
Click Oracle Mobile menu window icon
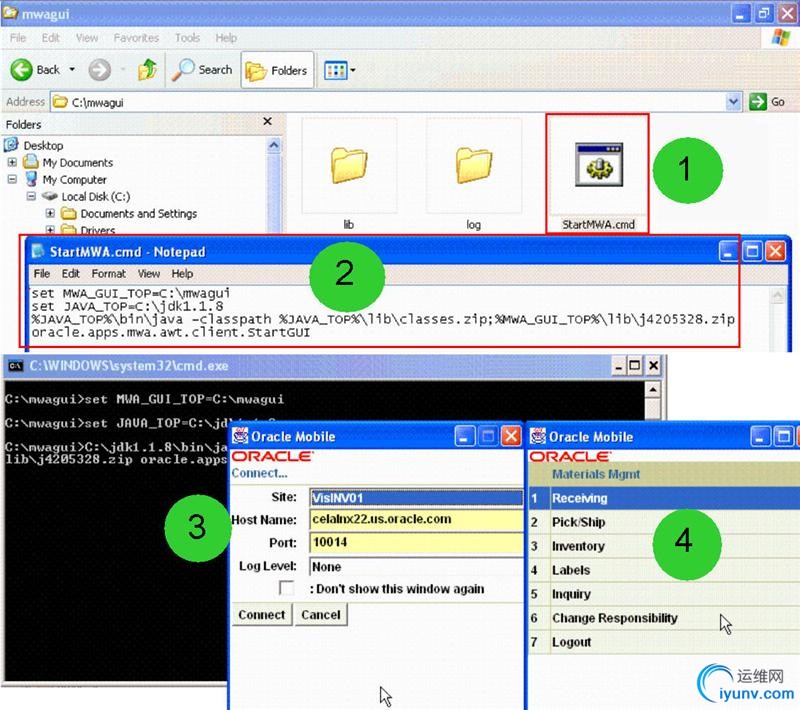(537, 437)
